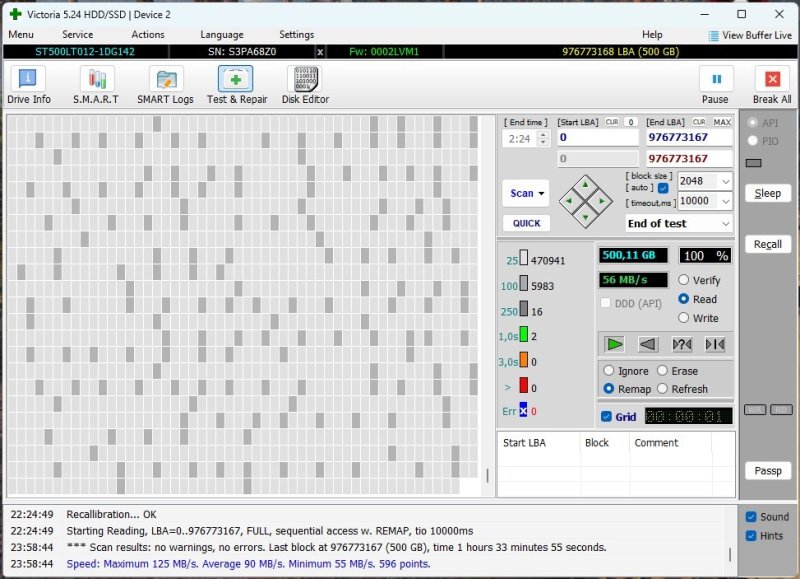800x579 pixels.
Task: Select the Verify radio button
Action: click(684, 280)
